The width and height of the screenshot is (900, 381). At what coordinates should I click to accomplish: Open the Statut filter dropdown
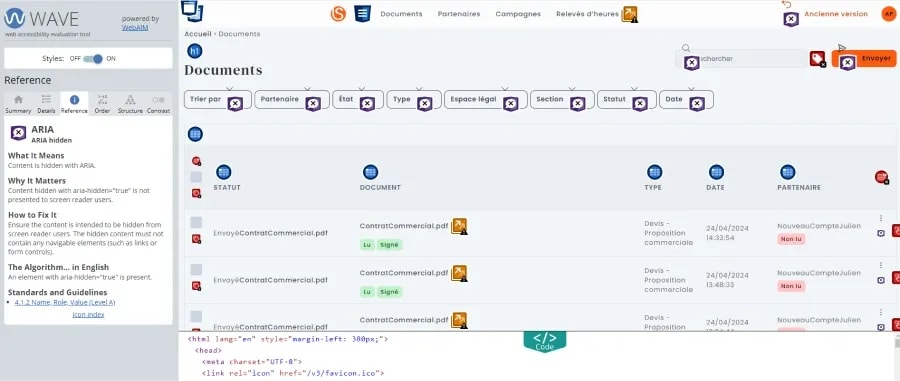626,99
